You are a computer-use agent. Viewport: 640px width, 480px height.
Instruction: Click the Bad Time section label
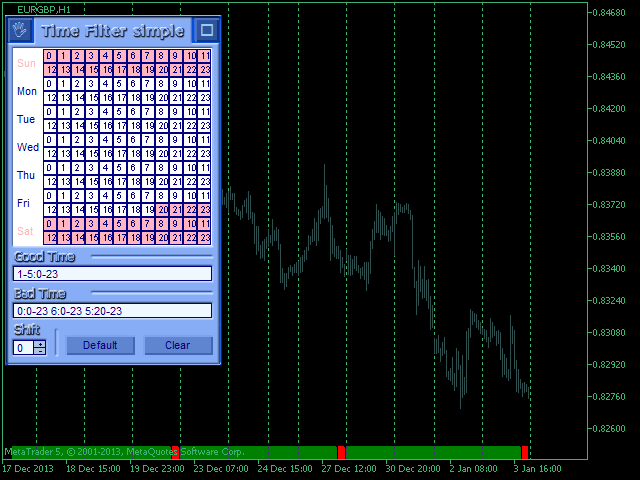pos(40,293)
